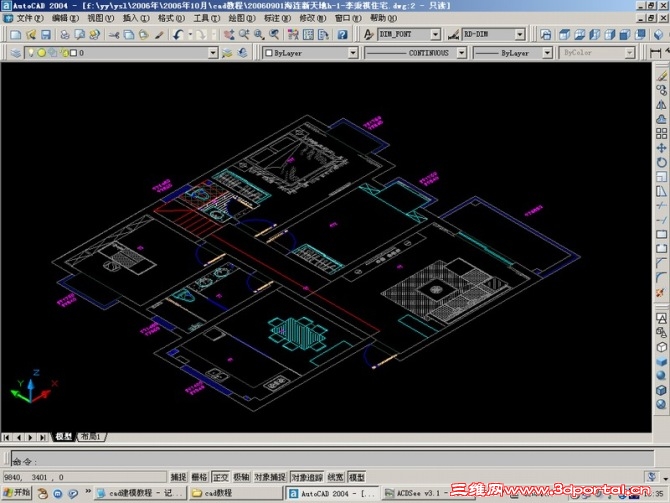
Task: Switch to cad建模教程 Notepad taskbar button
Action: click(x=141, y=493)
